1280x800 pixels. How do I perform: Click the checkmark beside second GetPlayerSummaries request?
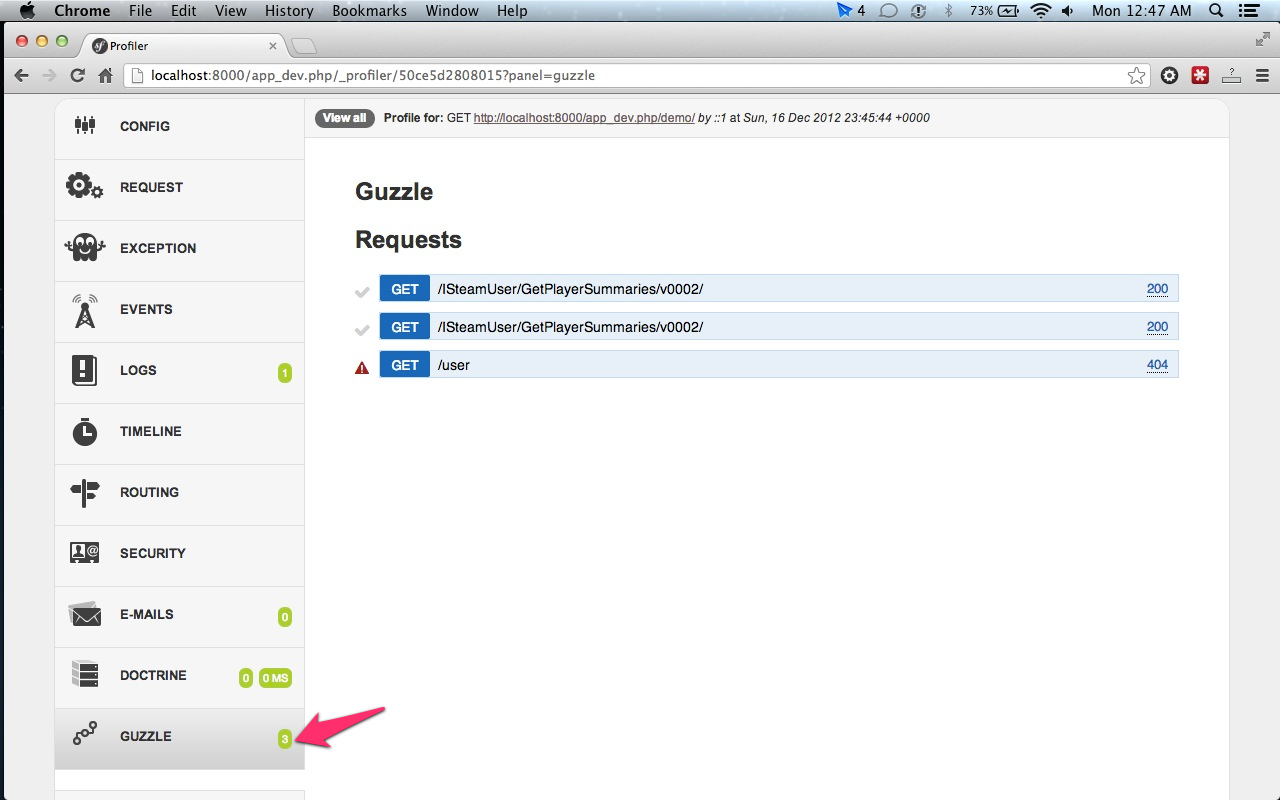pos(362,329)
